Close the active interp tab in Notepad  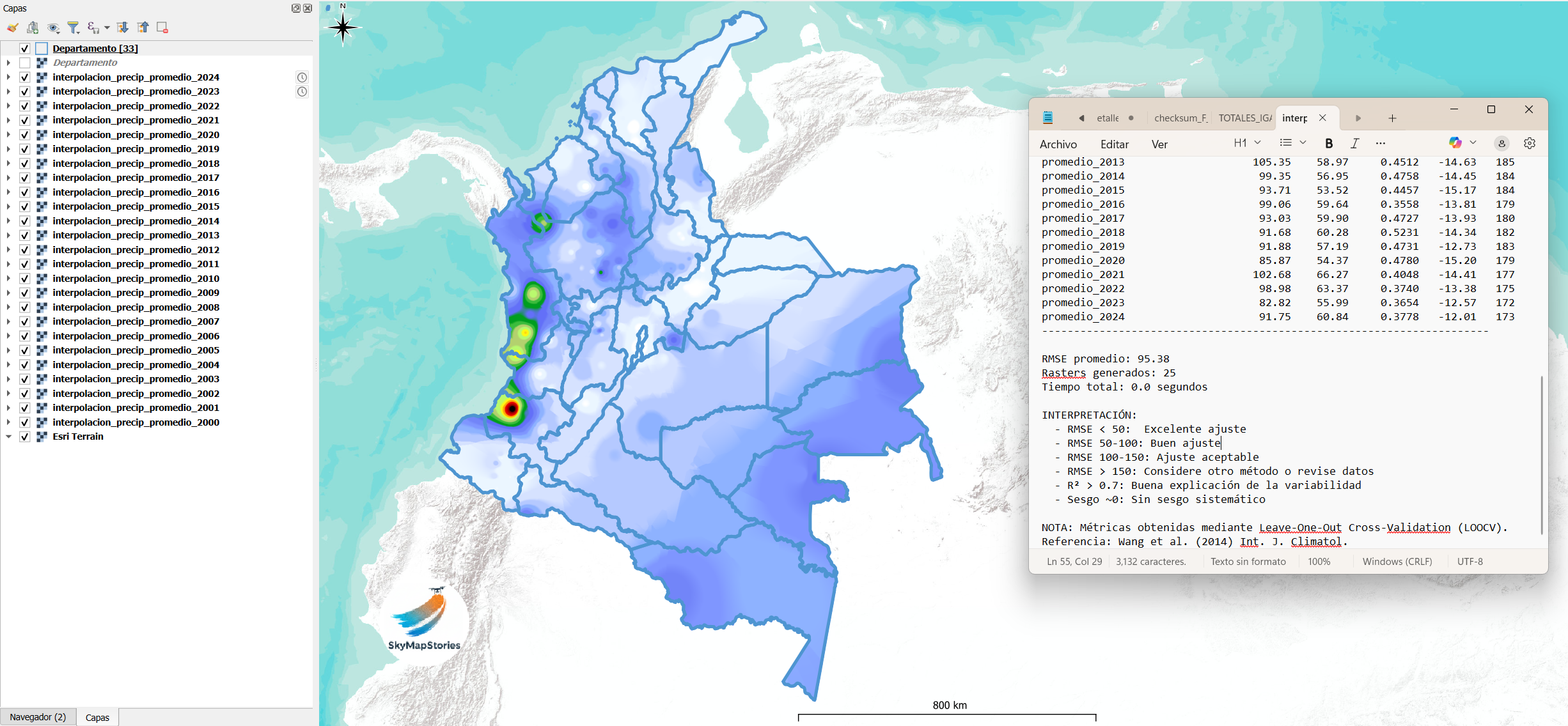click(x=1322, y=118)
